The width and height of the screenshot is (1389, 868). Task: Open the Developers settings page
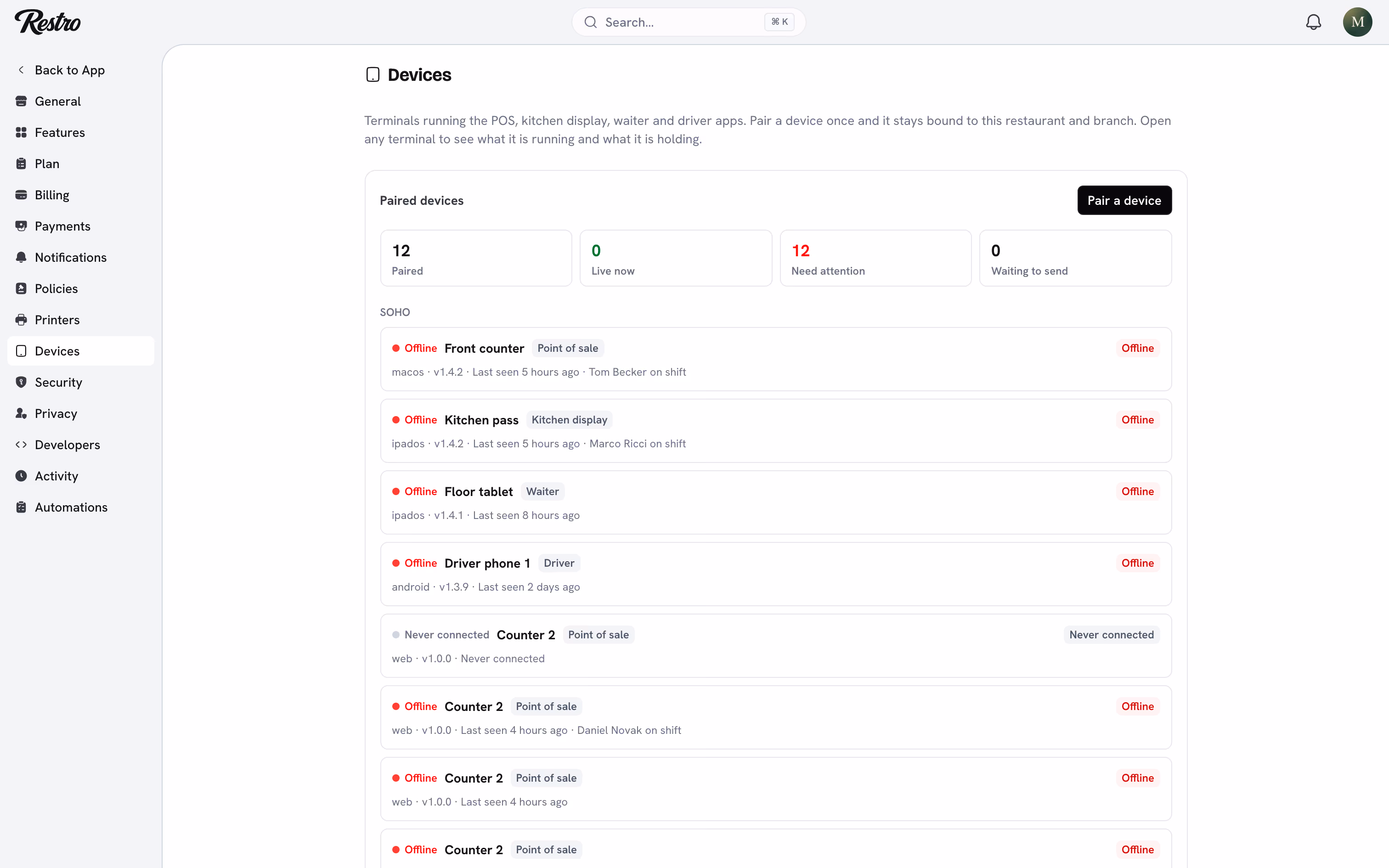pyautogui.click(x=81, y=445)
